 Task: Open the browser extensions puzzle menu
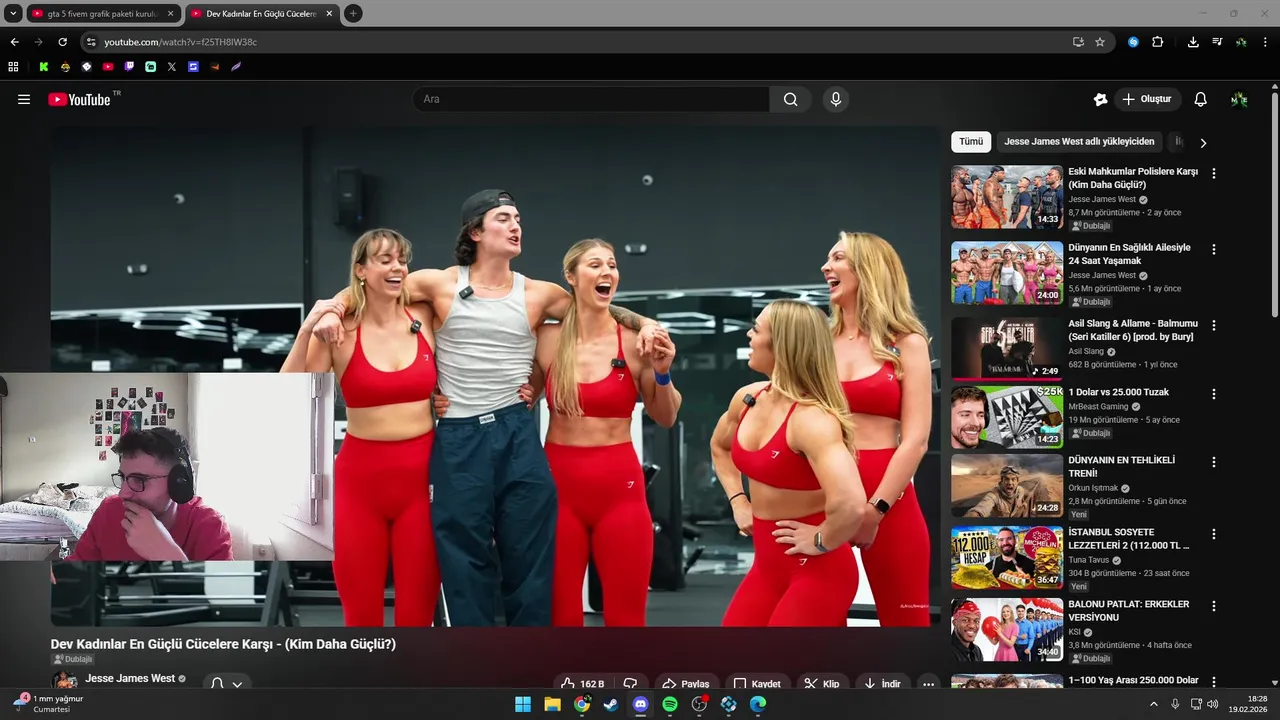tap(1158, 42)
